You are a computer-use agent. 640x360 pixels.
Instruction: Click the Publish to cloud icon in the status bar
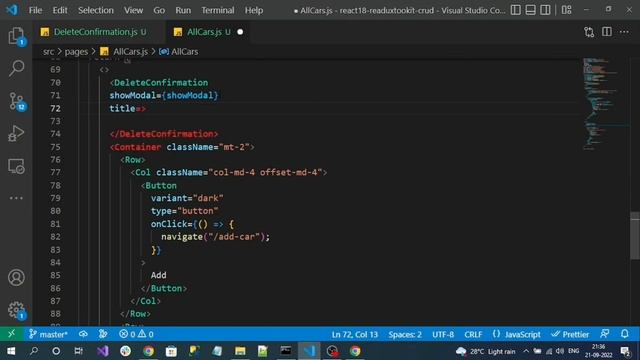tap(83, 334)
